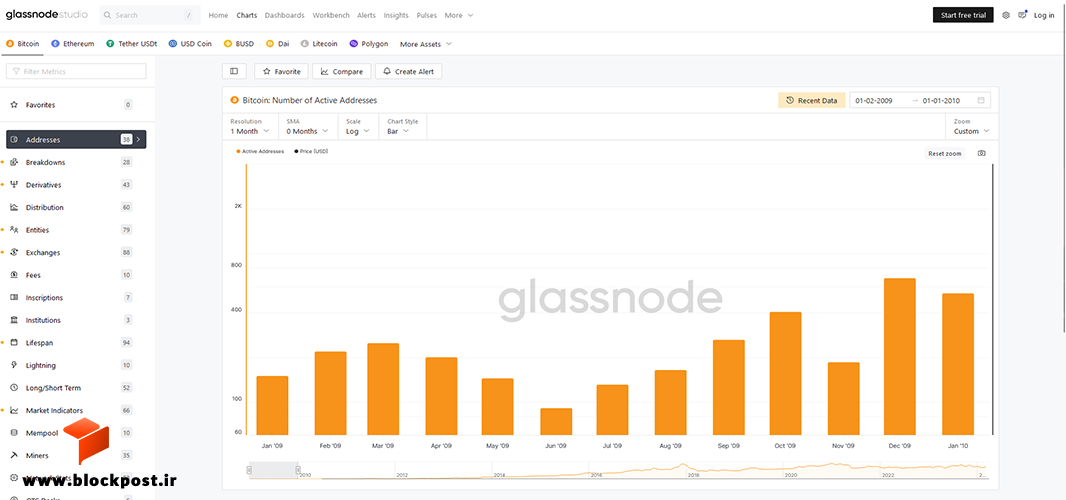Click the Ethereum asset icon
Viewport: 1066px width, 500px height.
55,44
